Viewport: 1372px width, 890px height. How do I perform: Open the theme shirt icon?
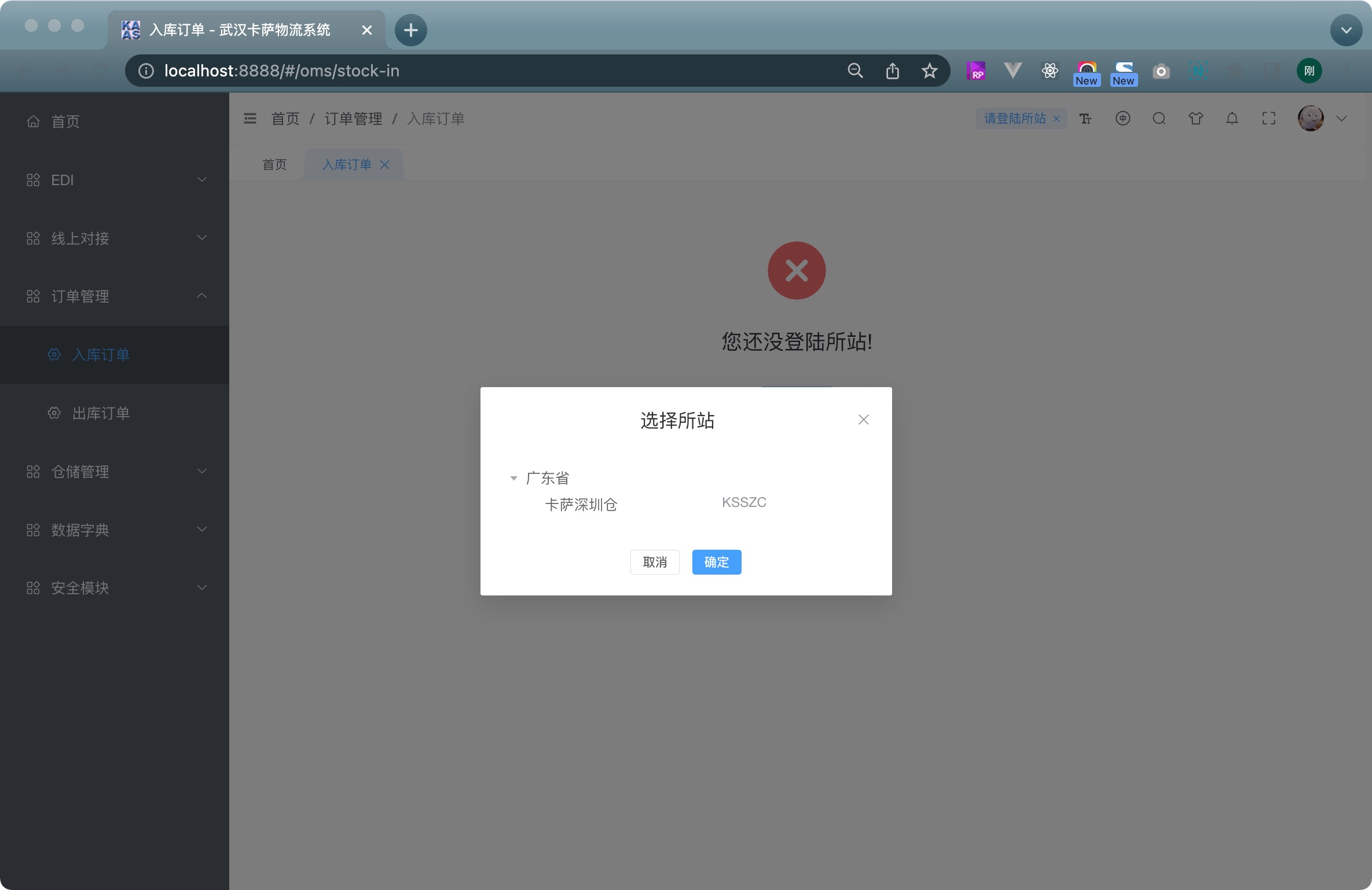point(1196,119)
